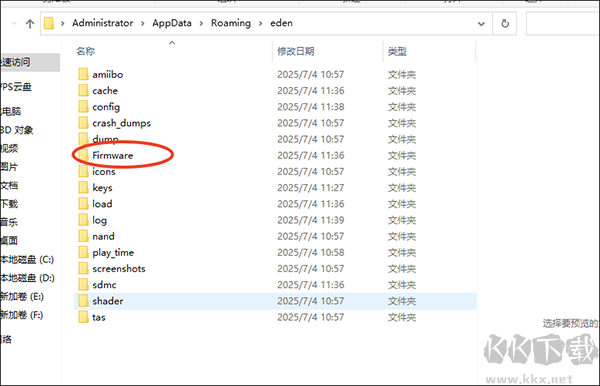Image resolution: width=600 pixels, height=386 pixels.
Task: Select the cache folder icon
Action: [83, 90]
